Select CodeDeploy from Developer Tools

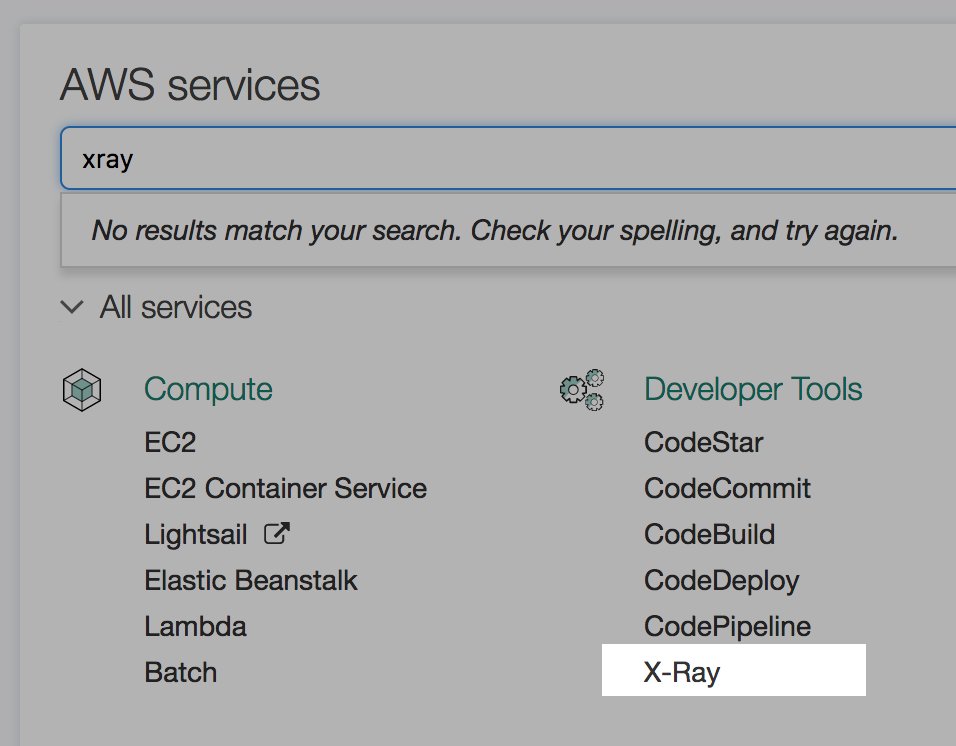[x=722, y=581]
